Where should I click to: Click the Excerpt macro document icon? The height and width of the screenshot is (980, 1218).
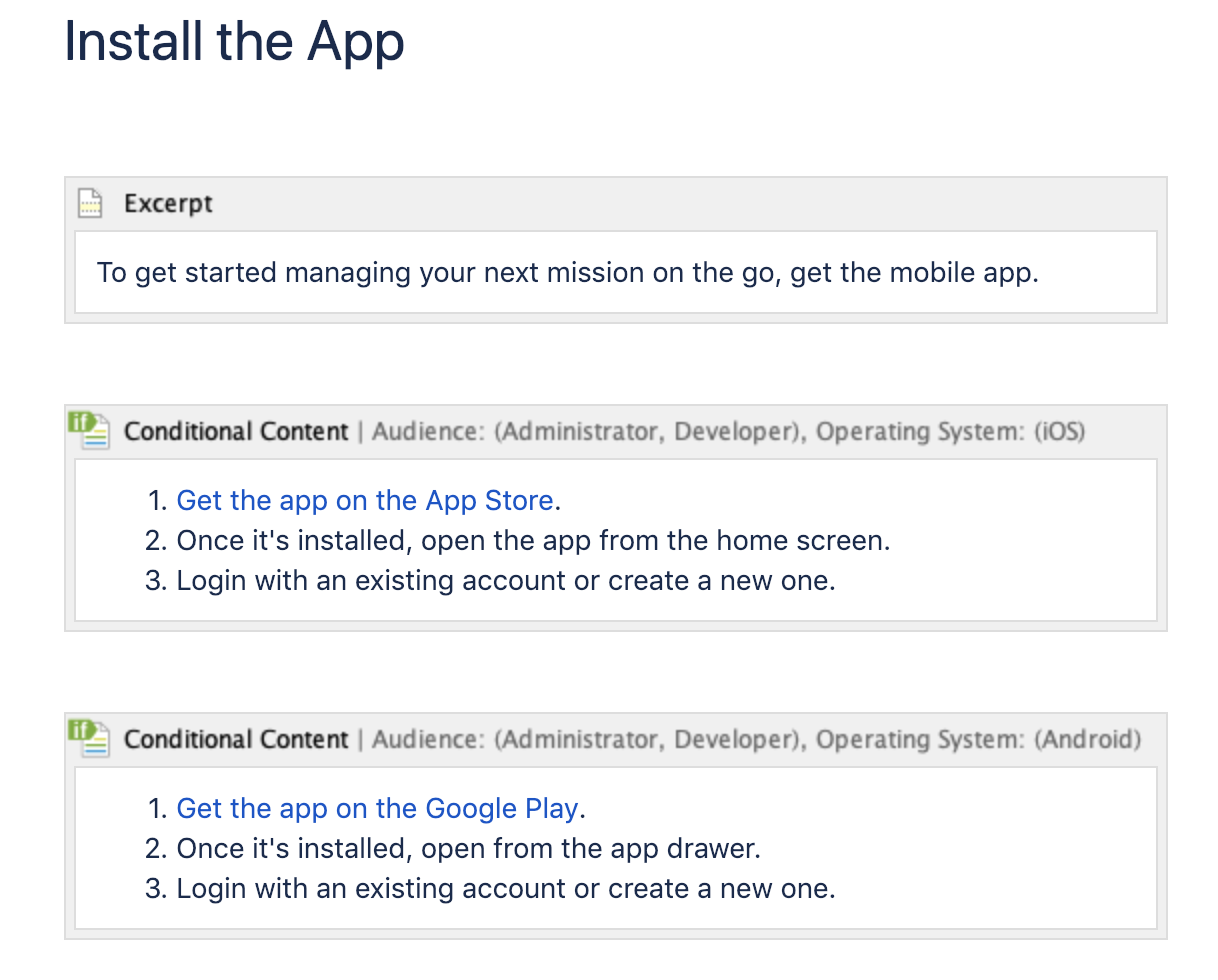click(x=90, y=203)
